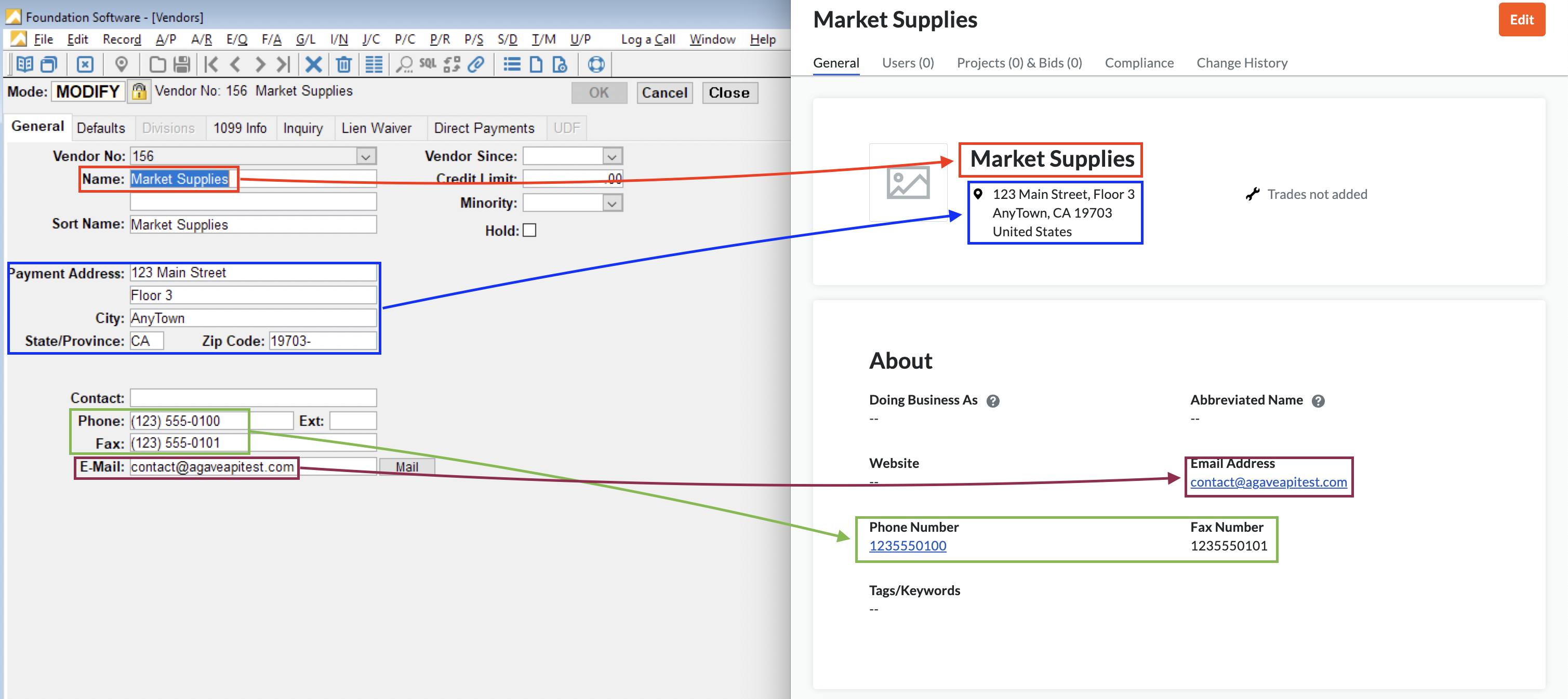
Task: Click the blue X cancel toolbar icon
Action: pos(313,64)
